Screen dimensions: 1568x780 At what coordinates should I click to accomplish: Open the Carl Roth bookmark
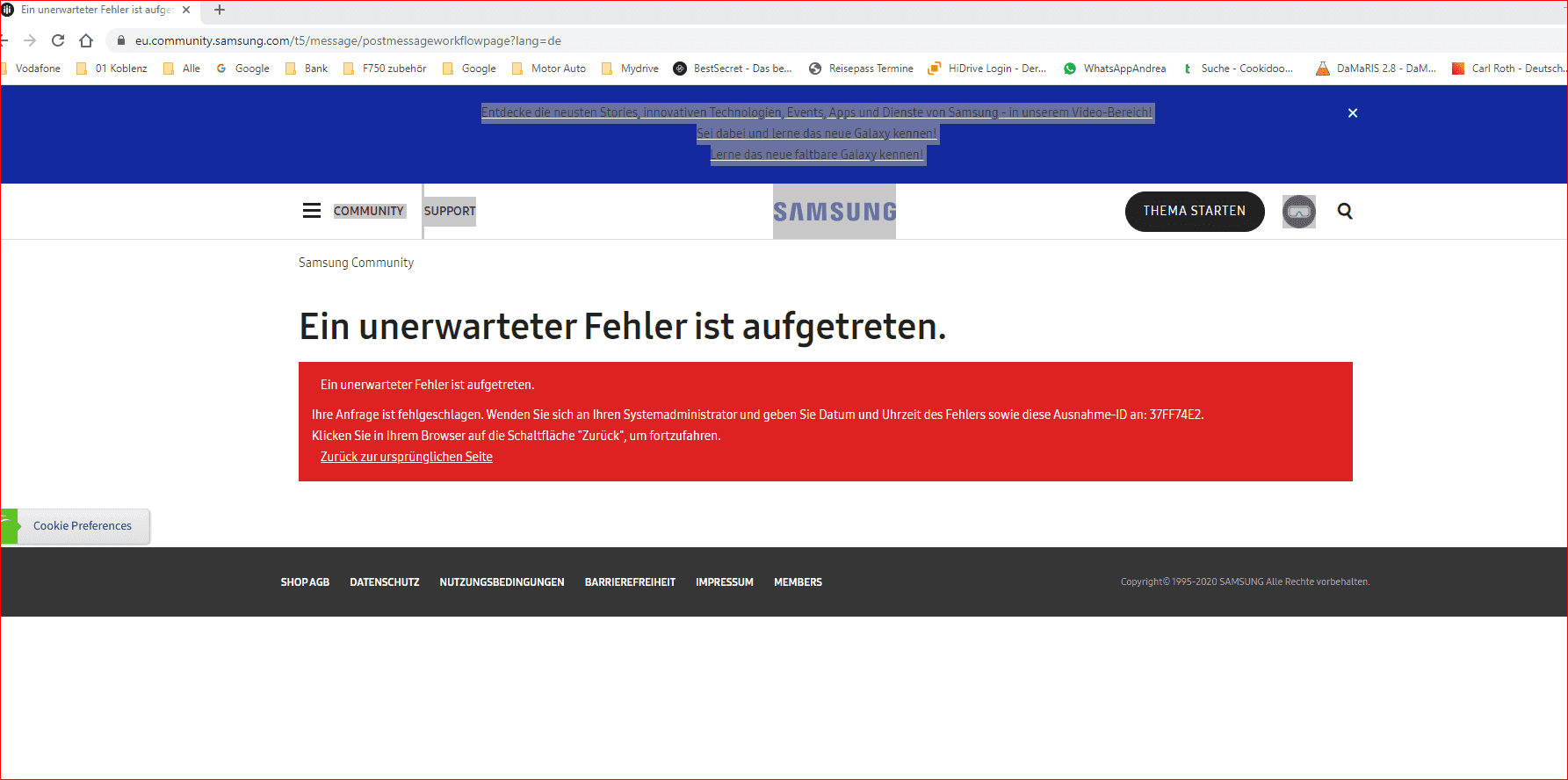pos(1509,69)
